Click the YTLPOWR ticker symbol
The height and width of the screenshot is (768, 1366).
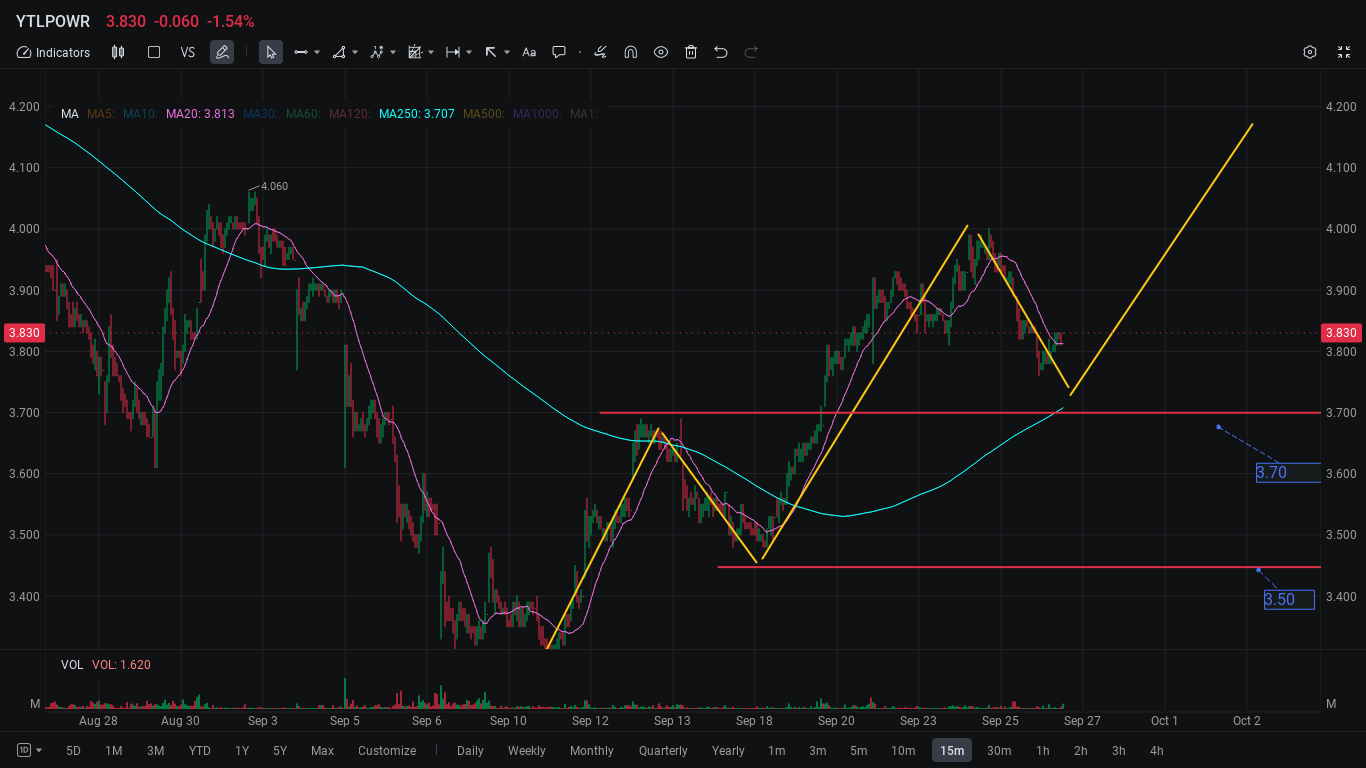53,21
